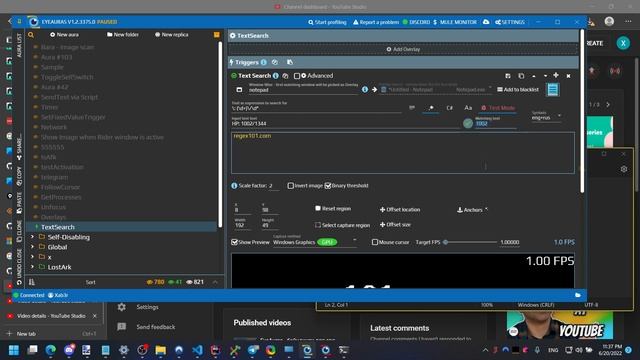Viewport: 640px width, 360px height.
Task: Open Windows Start menu
Action: [13, 350]
